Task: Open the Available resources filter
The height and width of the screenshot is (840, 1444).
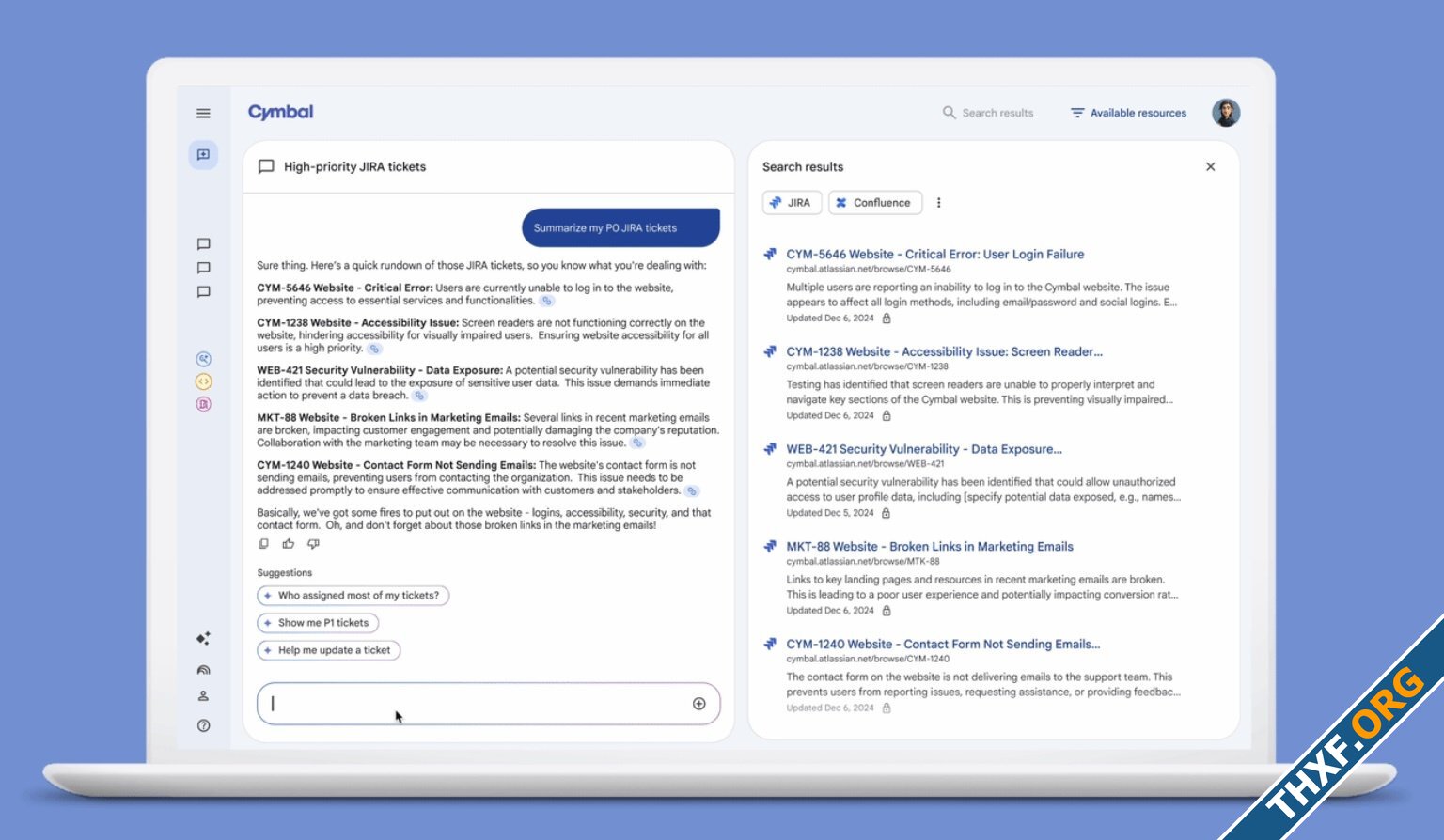Action: [x=1128, y=113]
